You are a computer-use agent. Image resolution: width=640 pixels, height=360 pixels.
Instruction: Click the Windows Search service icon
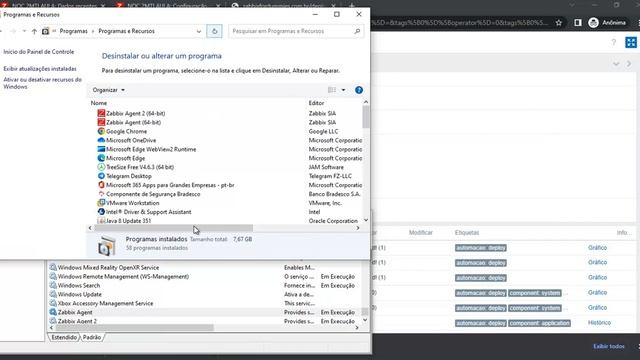pyautogui.click(x=53, y=285)
